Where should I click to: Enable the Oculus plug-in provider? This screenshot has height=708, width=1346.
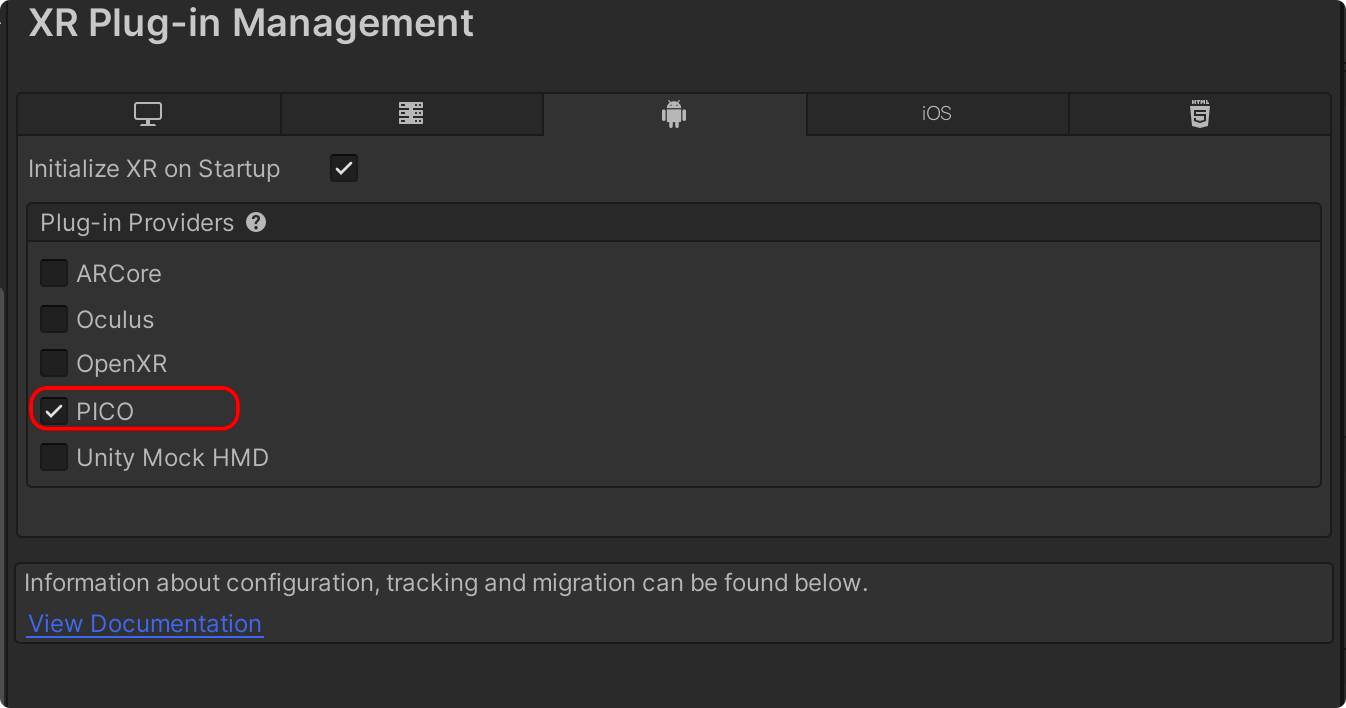point(54,319)
